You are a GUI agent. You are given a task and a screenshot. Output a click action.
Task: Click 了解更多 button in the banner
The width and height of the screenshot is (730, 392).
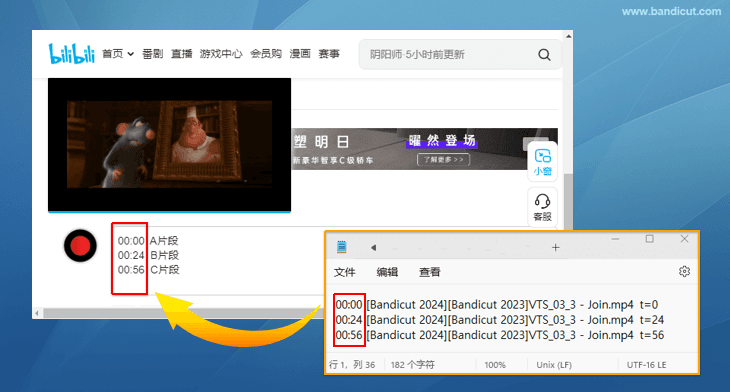443,160
